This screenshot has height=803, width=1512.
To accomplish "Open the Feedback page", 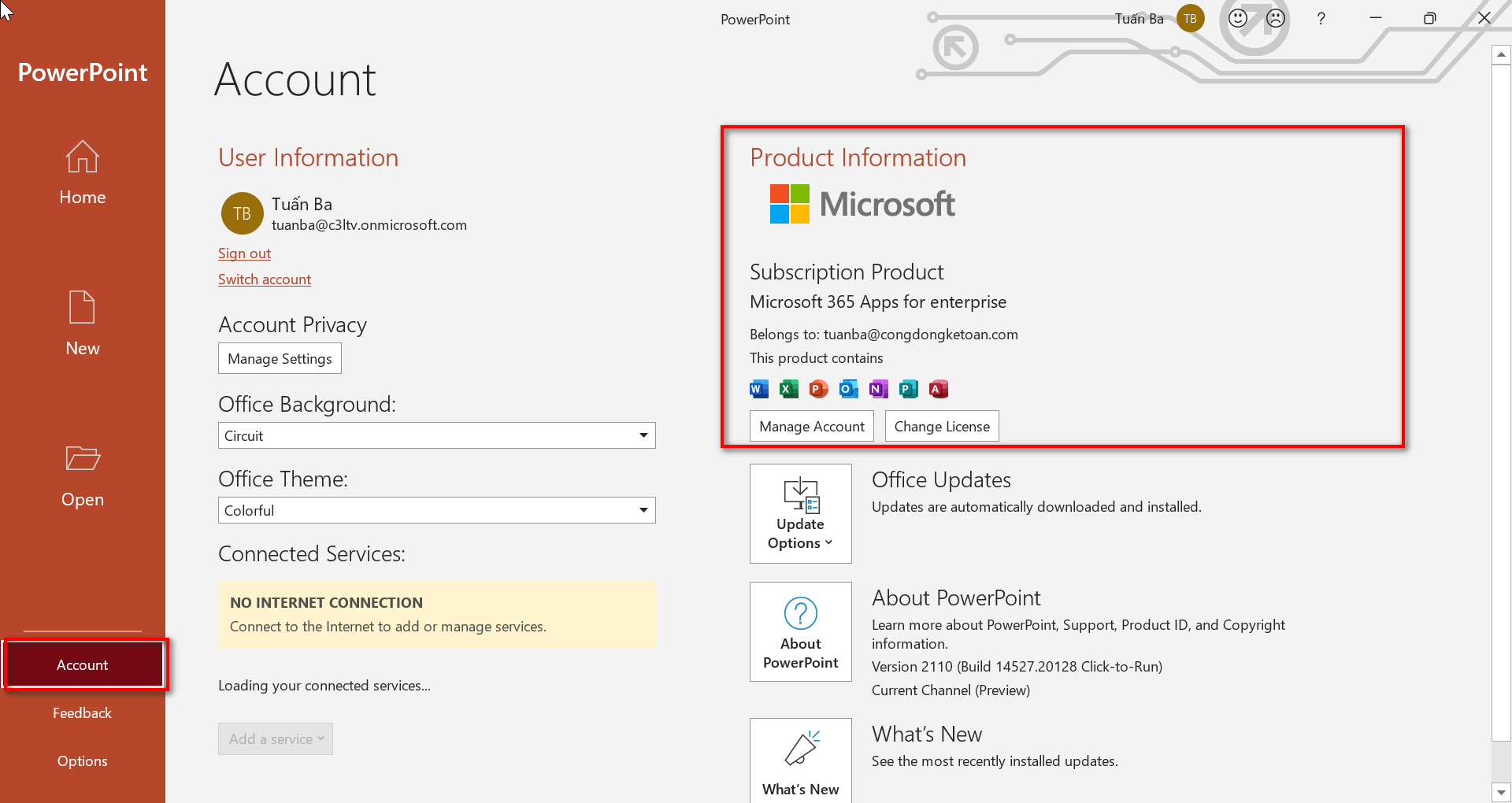I will click(82, 713).
